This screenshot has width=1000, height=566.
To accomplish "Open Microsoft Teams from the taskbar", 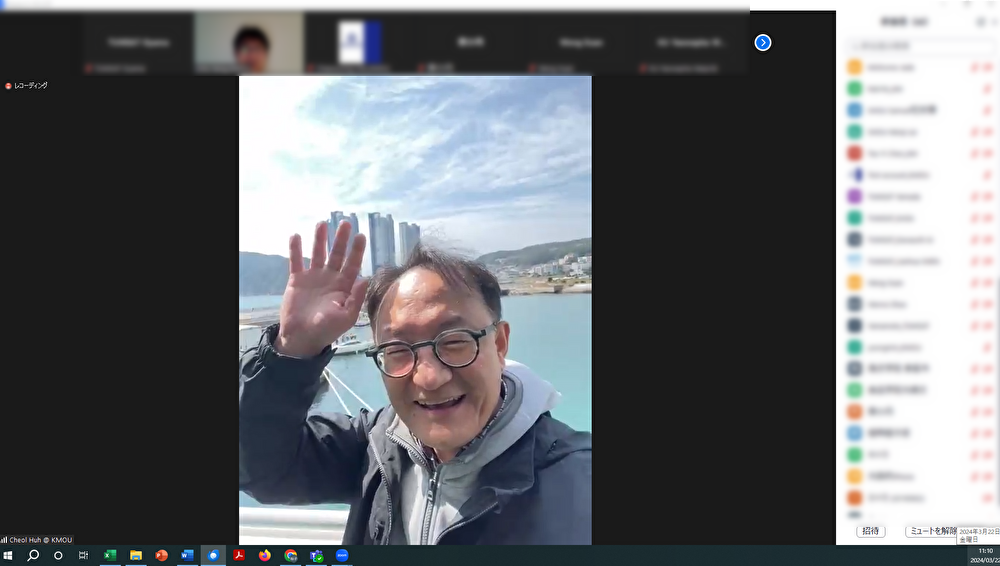I will (x=316, y=555).
